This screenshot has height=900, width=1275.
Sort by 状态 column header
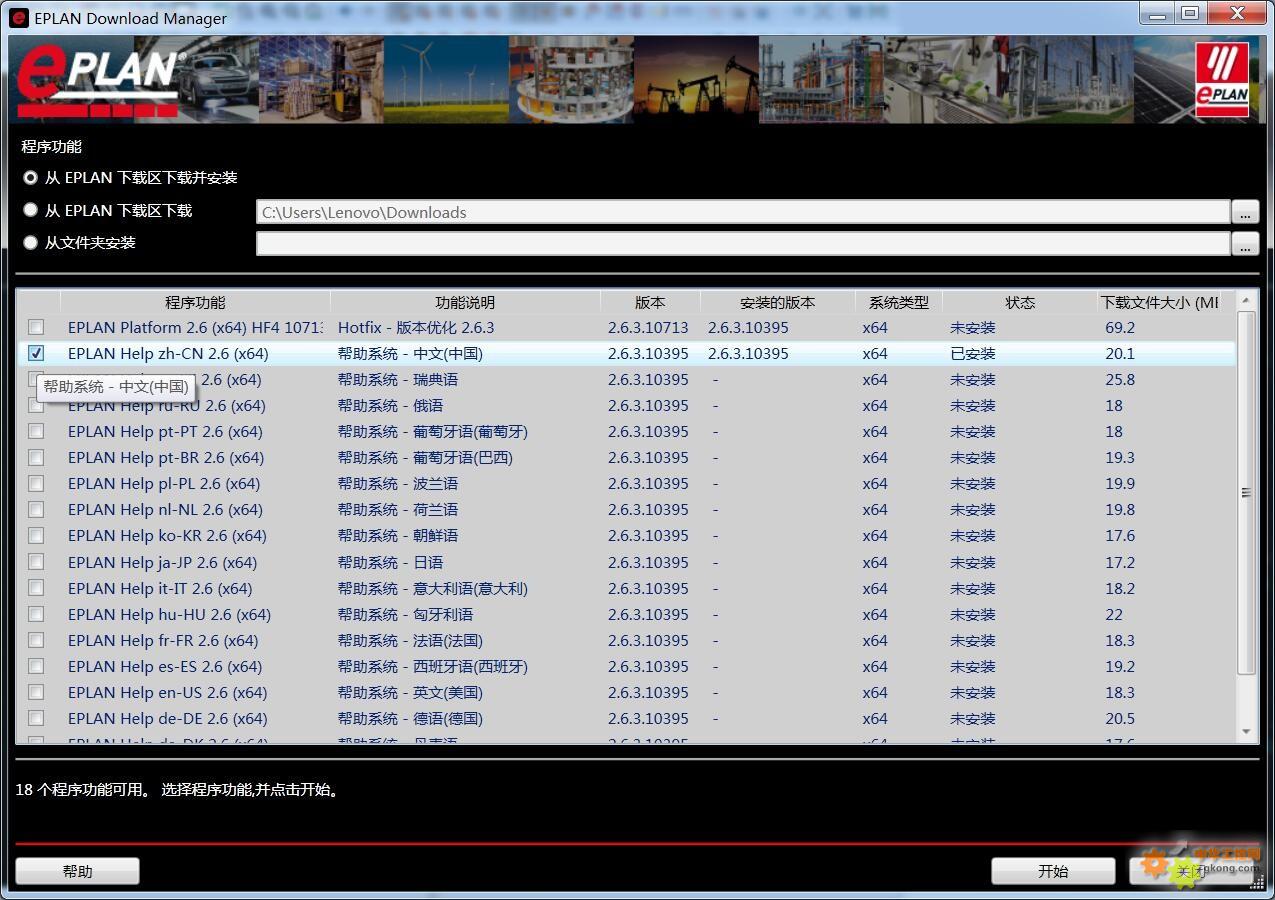1020,302
